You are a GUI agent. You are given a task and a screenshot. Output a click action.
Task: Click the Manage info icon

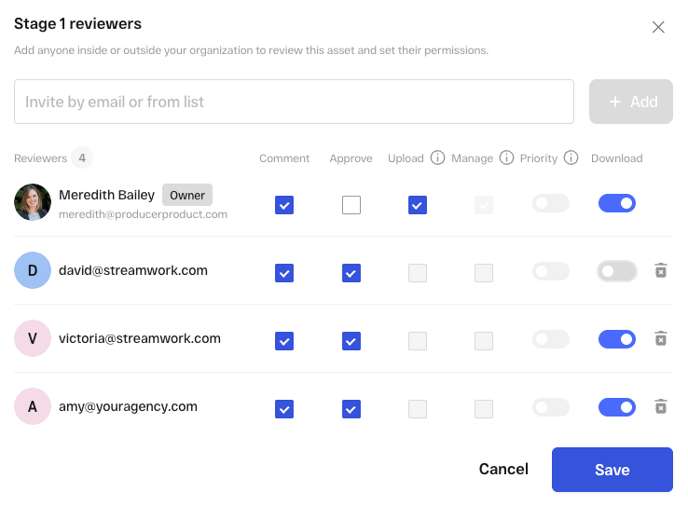click(x=506, y=158)
